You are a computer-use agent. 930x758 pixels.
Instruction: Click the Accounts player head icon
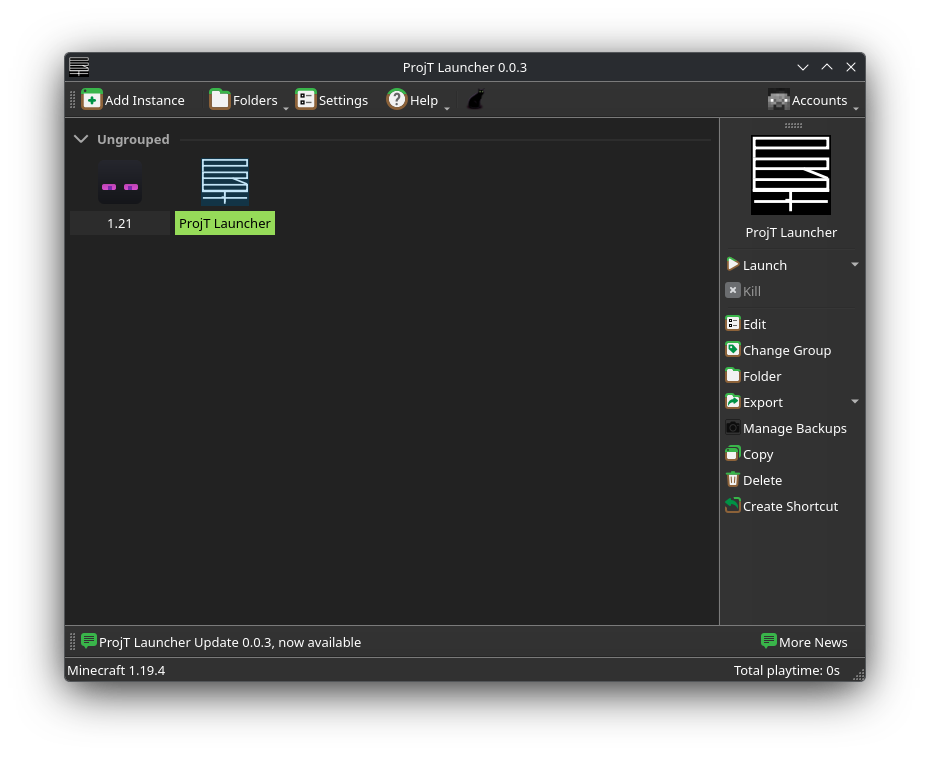pos(779,99)
